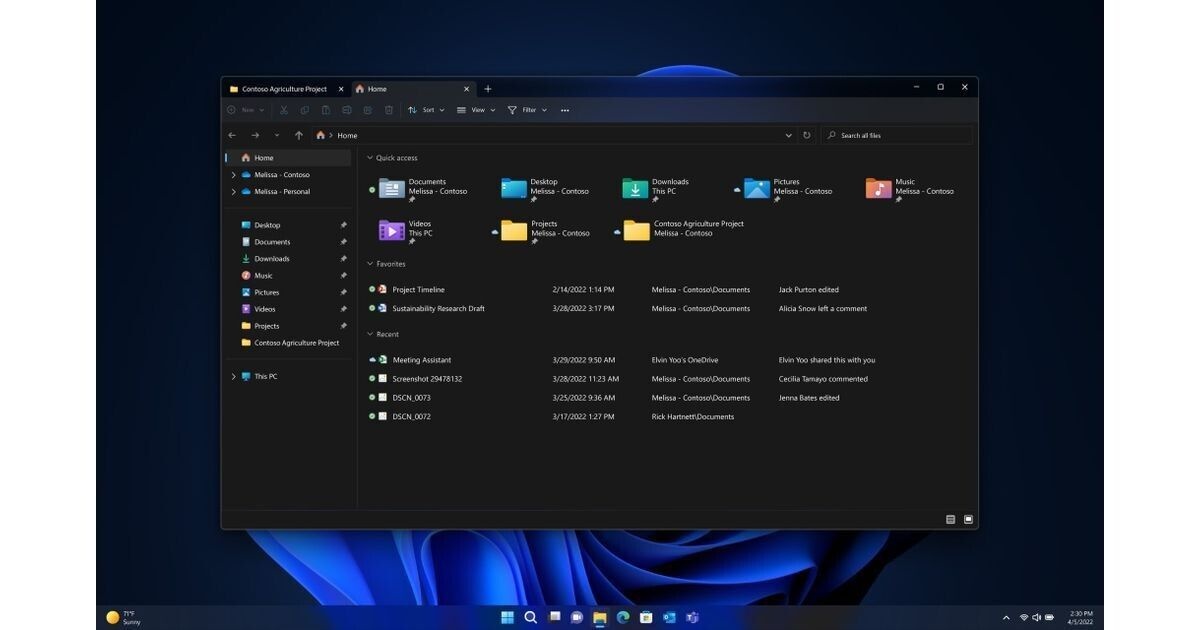This screenshot has width=1200, height=630.
Task: Add a new tab with plus button
Action: tap(488, 89)
